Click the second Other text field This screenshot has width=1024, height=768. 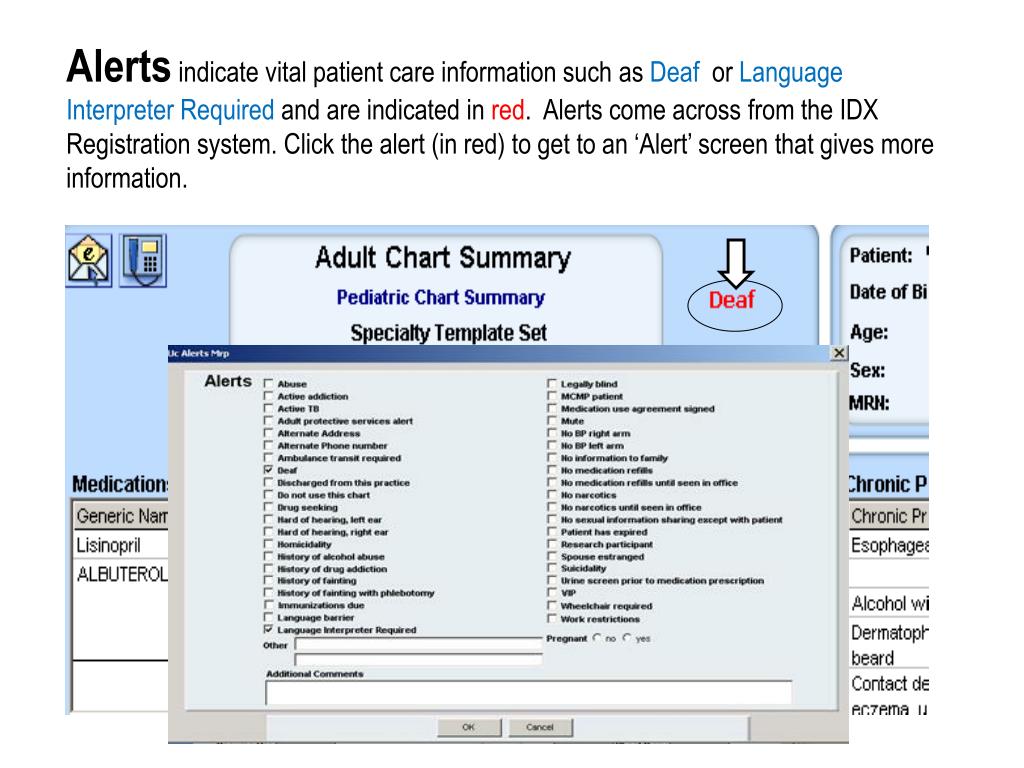point(418,659)
